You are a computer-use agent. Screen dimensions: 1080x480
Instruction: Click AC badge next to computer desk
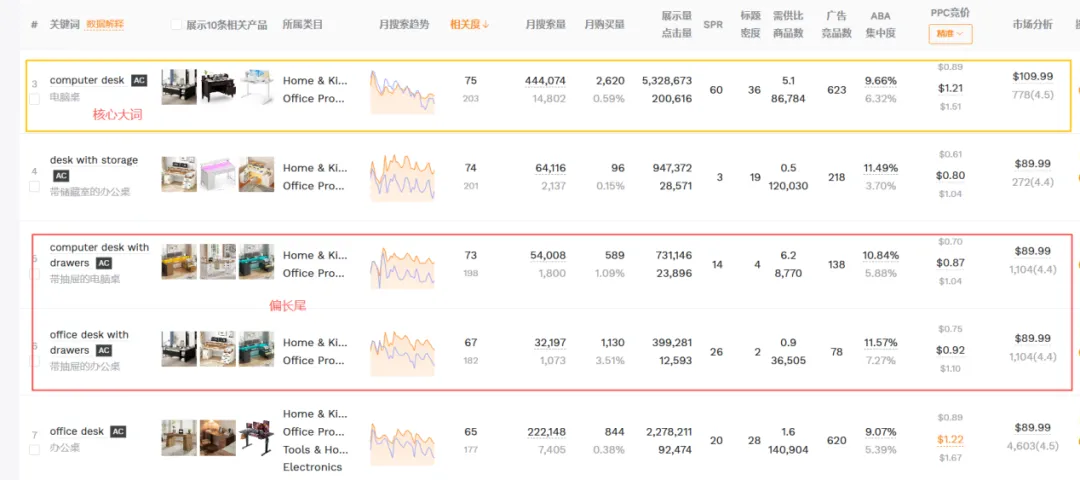click(139, 80)
